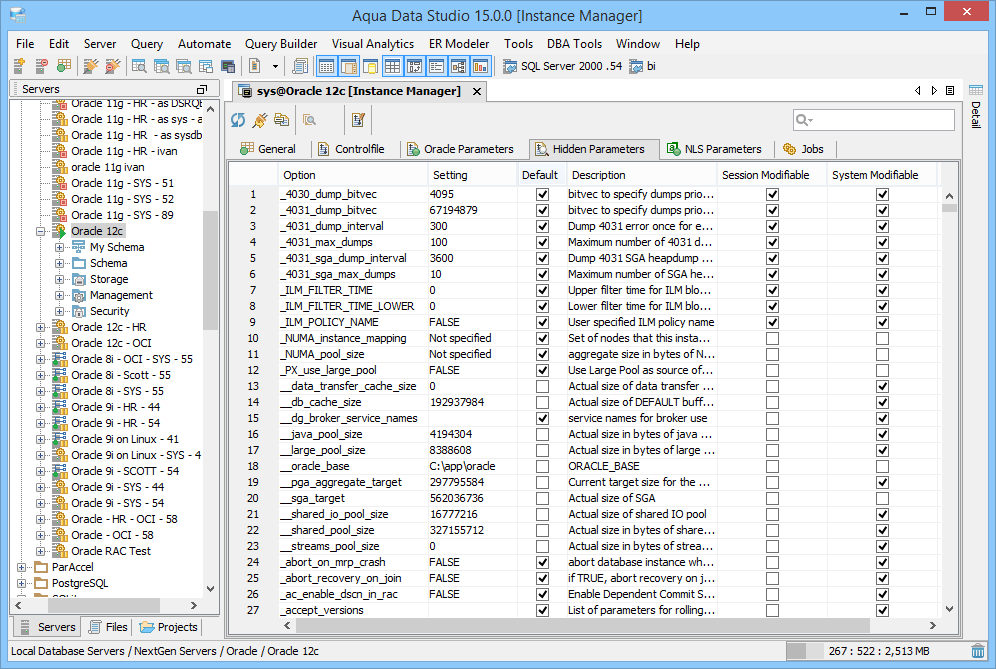Viewport: 996px width, 669px height.
Task: Expand the Security node
Action: [59, 311]
